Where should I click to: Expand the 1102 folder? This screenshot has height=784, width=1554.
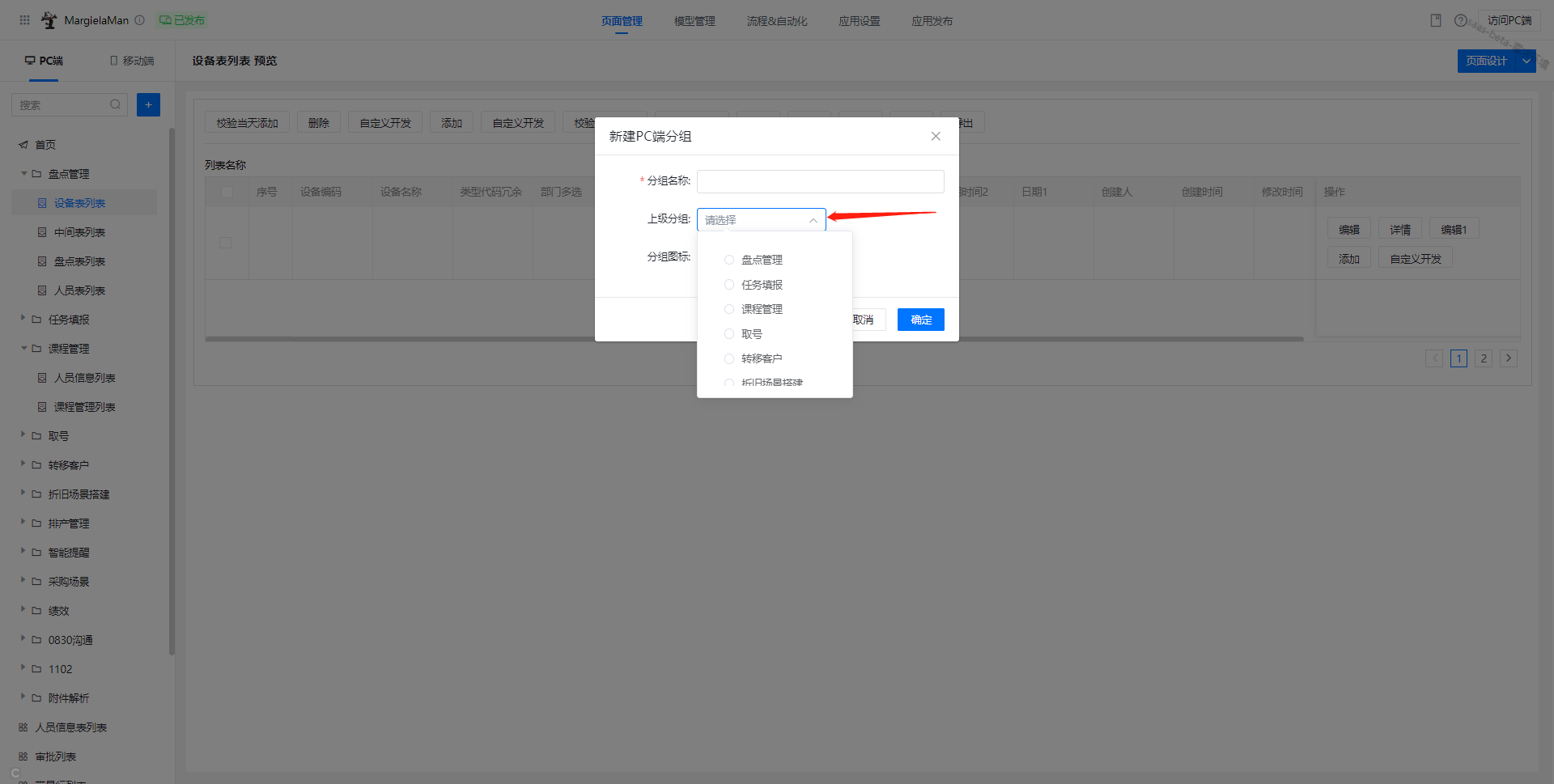point(23,668)
